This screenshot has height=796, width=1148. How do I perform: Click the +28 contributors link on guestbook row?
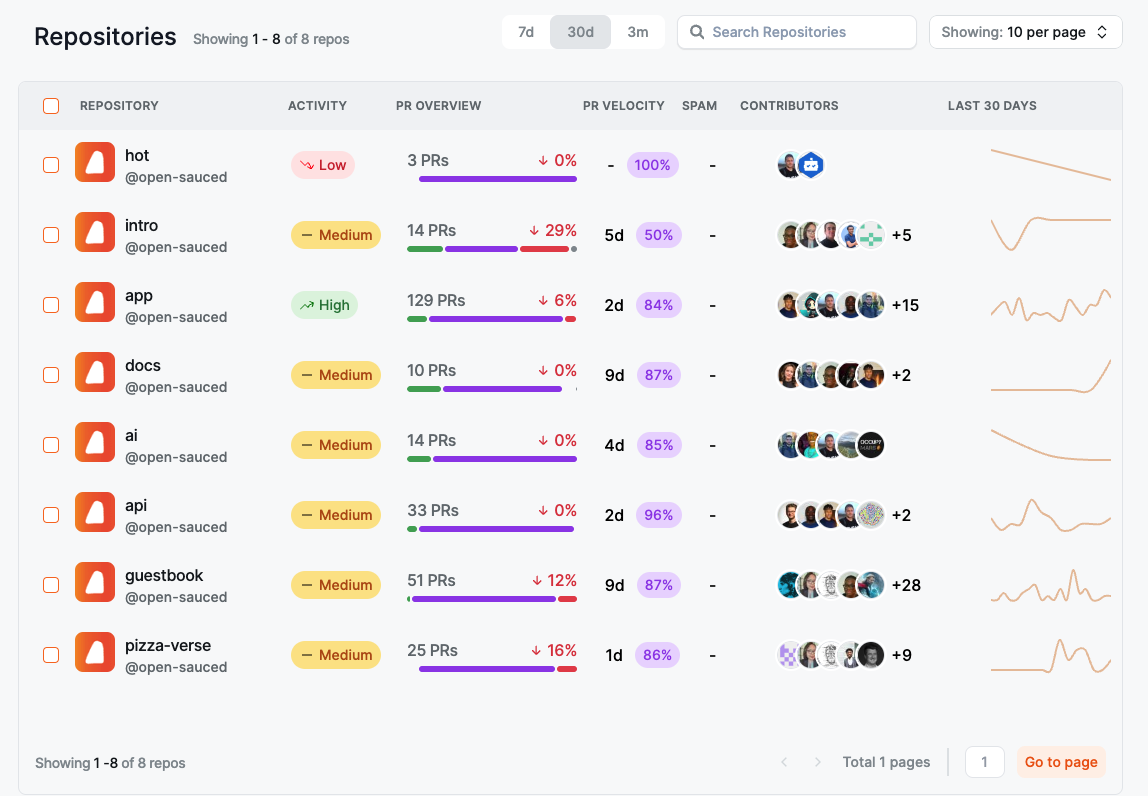click(906, 585)
